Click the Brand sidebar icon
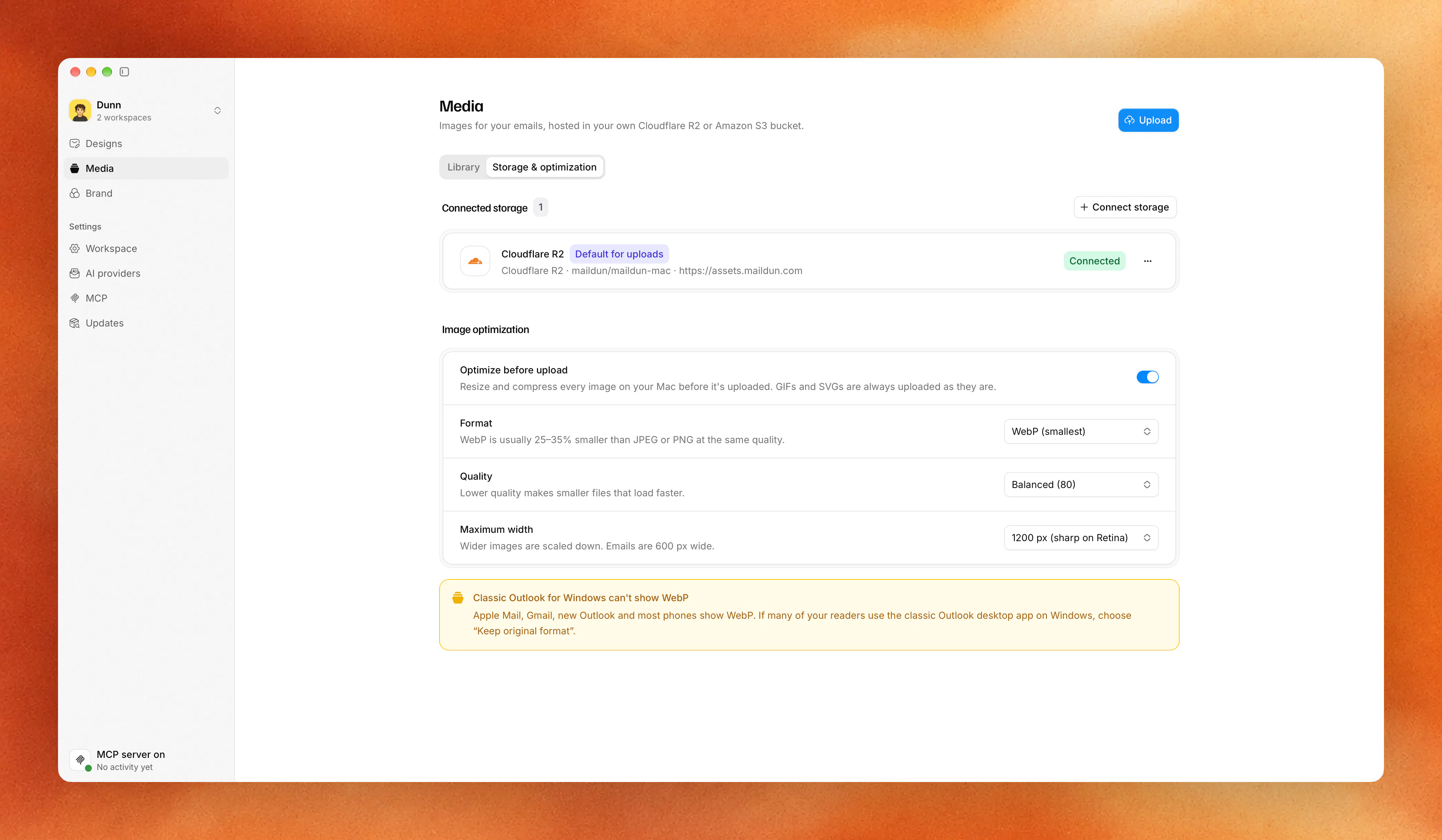This screenshot has width=1442, height=840. point(74,193)
